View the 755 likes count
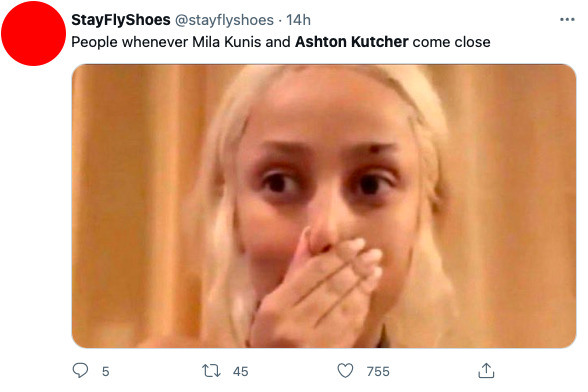The image size is (588, 392). [x=378, y=371]
